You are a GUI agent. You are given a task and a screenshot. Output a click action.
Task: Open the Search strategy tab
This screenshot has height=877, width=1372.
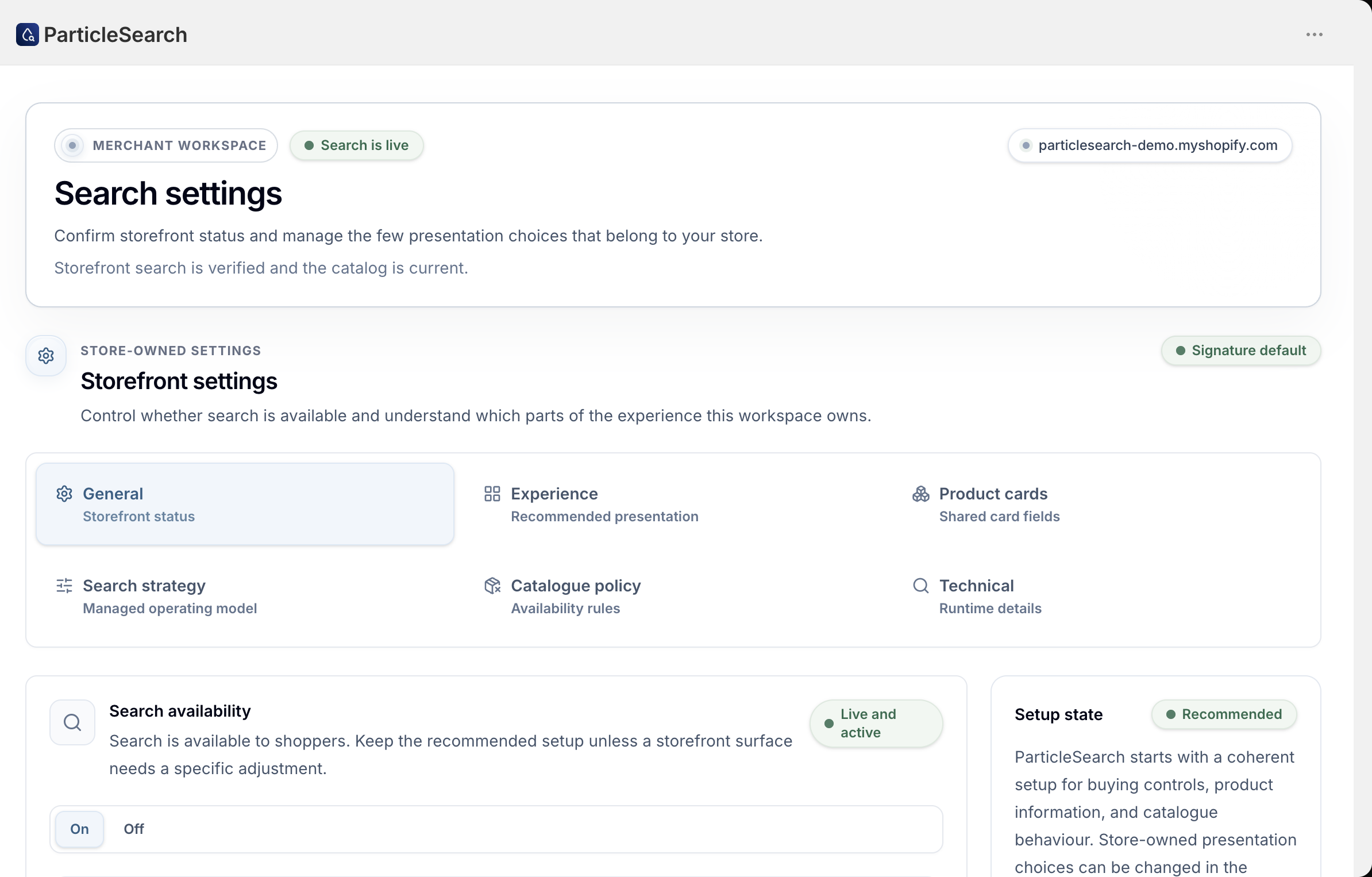coord(245,596)
